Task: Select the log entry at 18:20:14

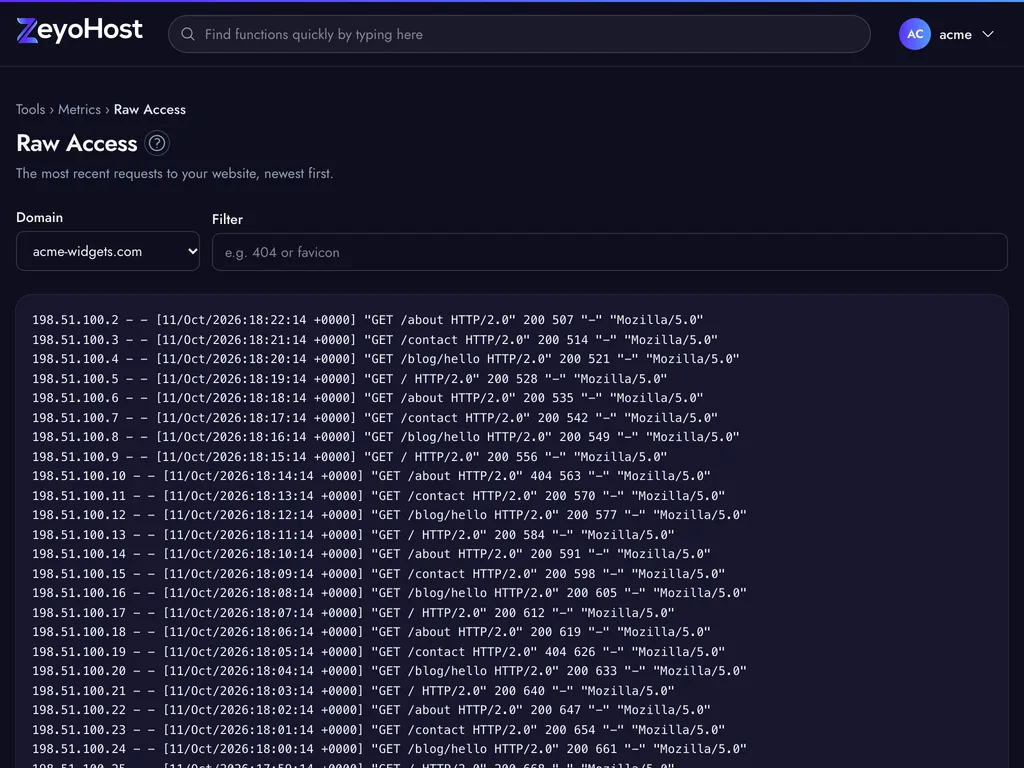Action: [386, 359]
